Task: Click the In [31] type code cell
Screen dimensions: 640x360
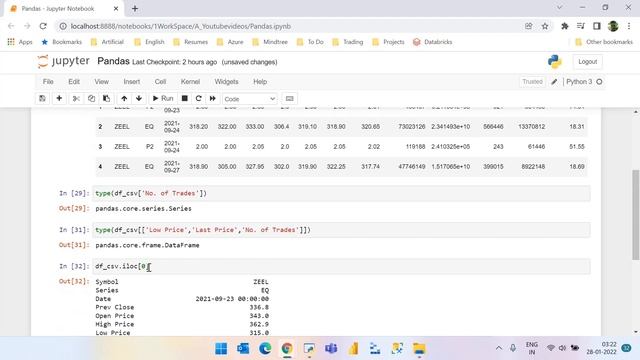Action: tap(341, 230)
